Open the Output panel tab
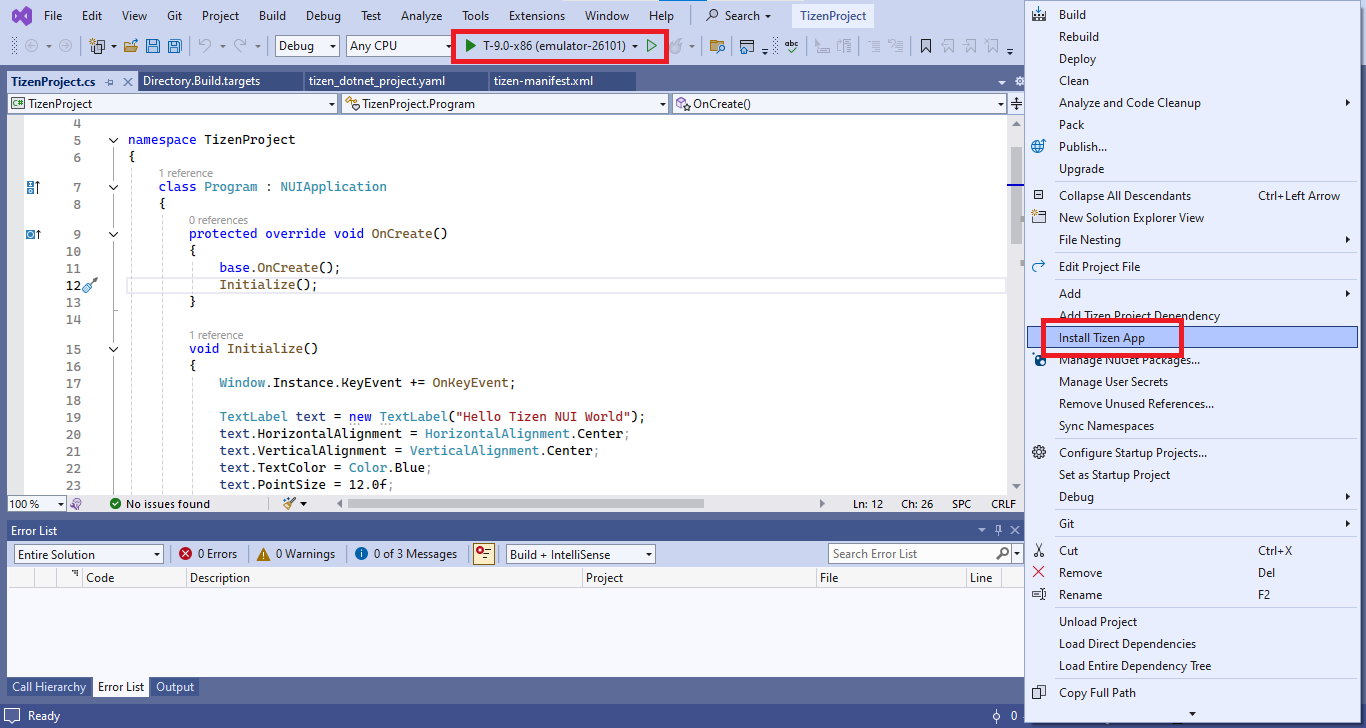1366x728 pixels. [x=175, y=687]
